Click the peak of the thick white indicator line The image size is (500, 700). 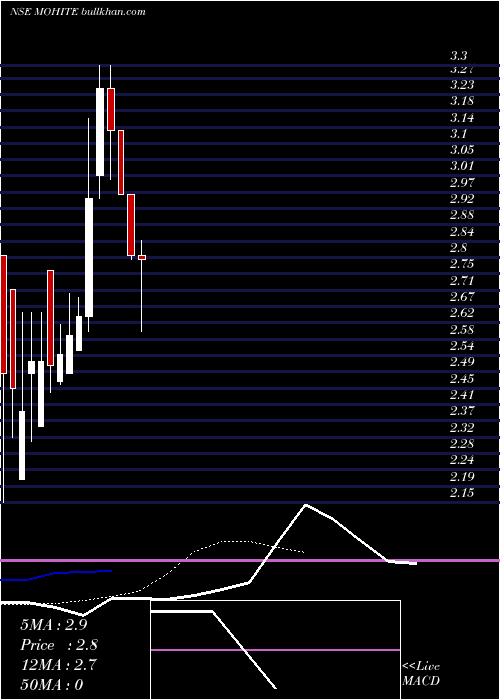click(306, 505)
